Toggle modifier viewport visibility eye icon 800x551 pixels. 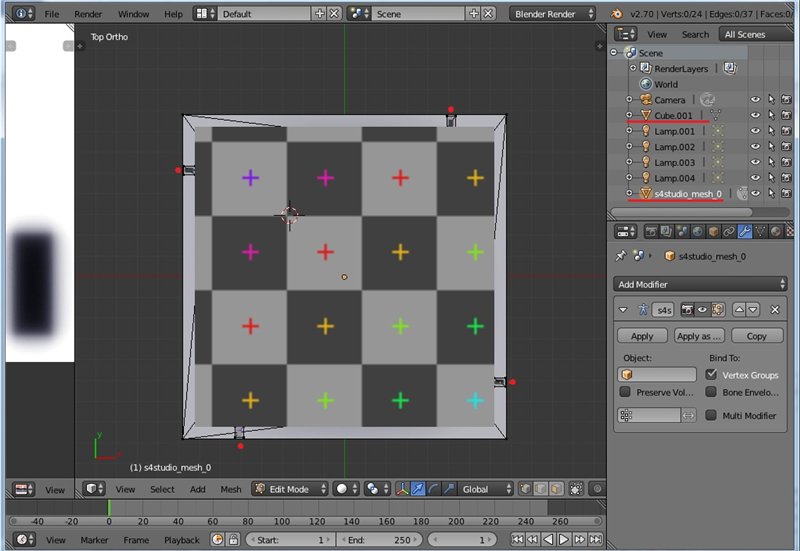pos(703,310)
